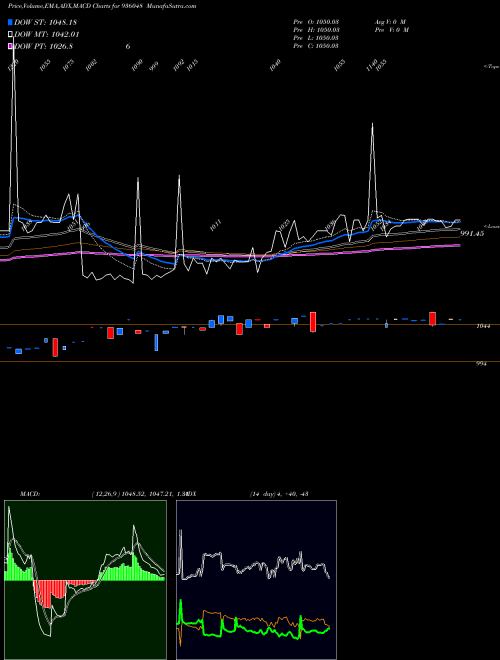Click the Pre L: 1050.03 value
Viewport: 500px width, 660px height.
[316, 38]
